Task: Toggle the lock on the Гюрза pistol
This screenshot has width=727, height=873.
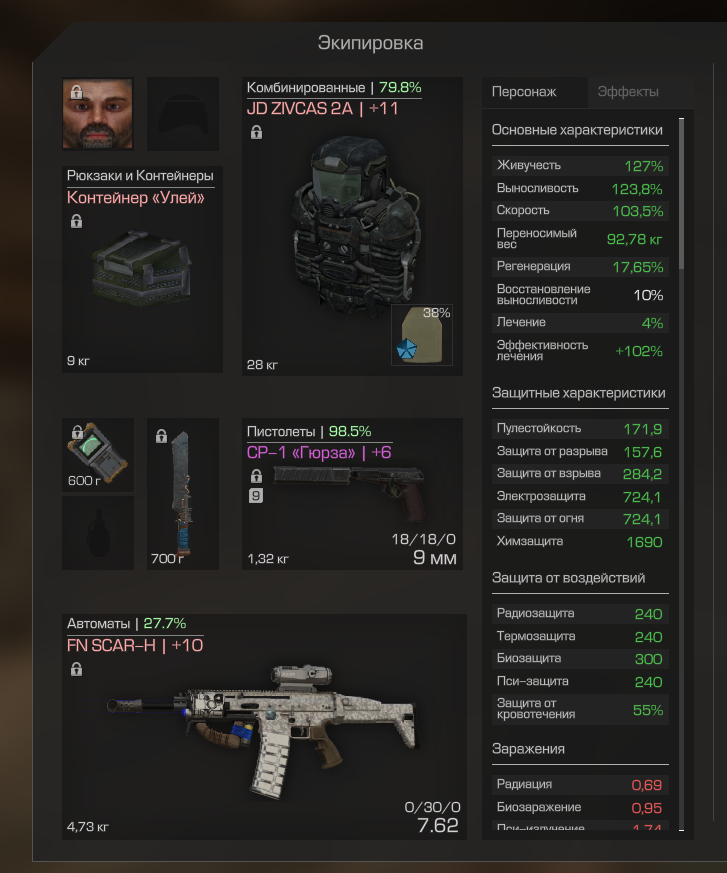Action: pyautogui.click(x=256, y=475)
